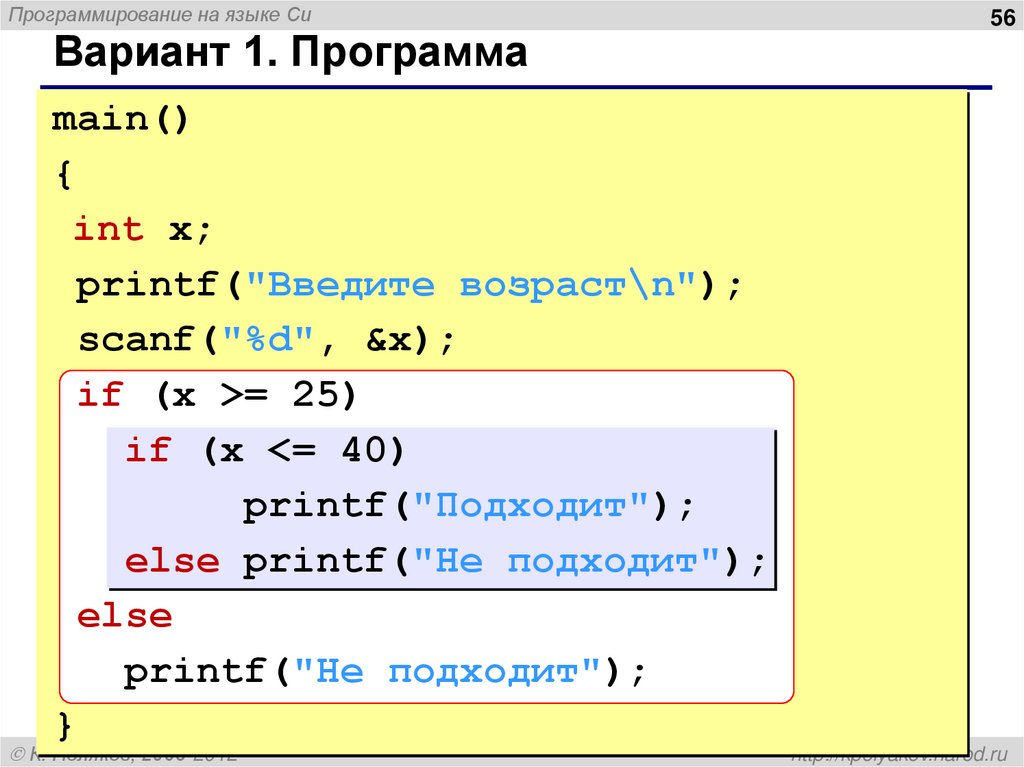This screenshot has width=1024, height=767.
Task: Click the printf "Введите возраст\n" line
Action: point(409,285)
